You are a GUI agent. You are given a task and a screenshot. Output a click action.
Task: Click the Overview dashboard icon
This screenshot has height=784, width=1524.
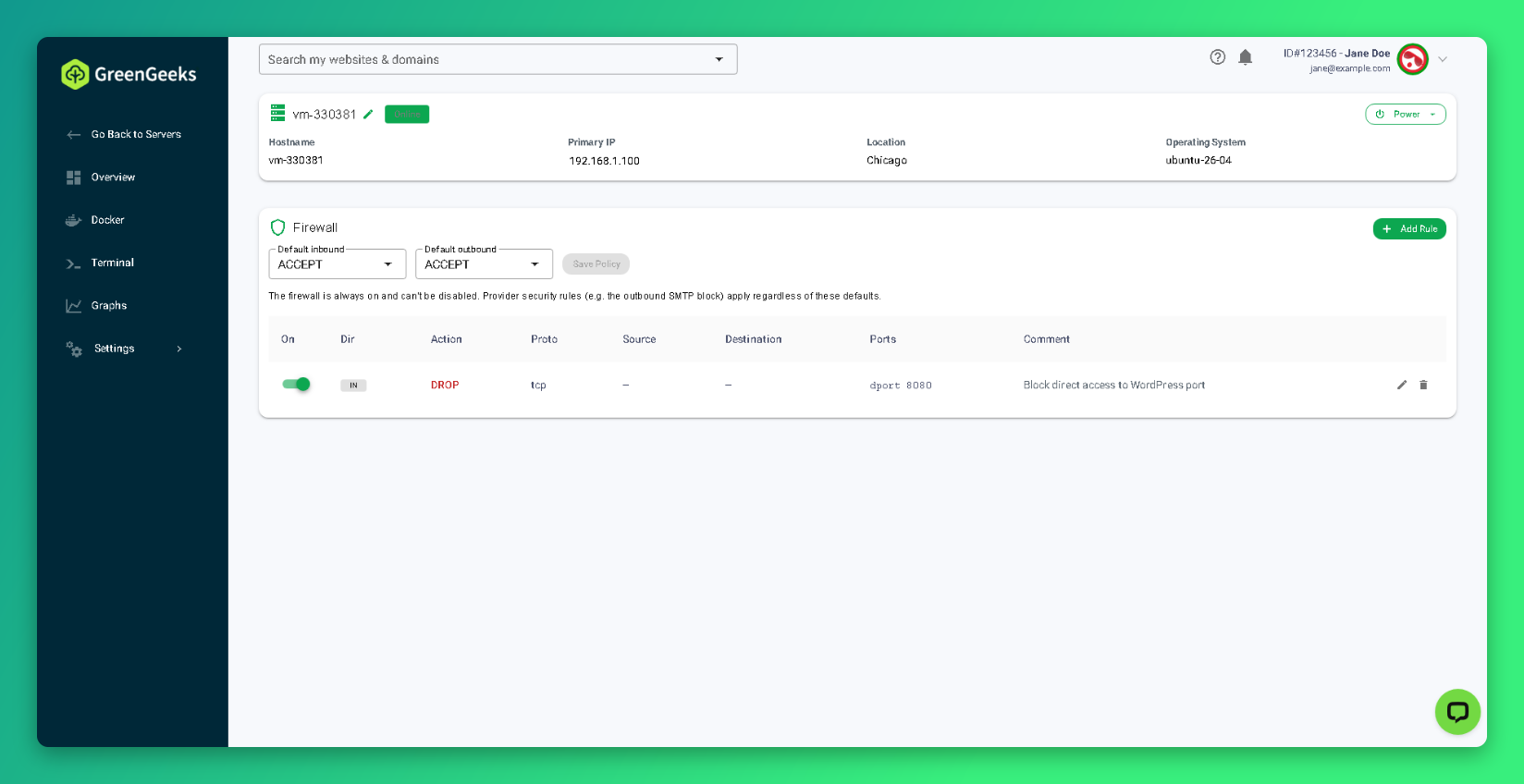[74, 178]
